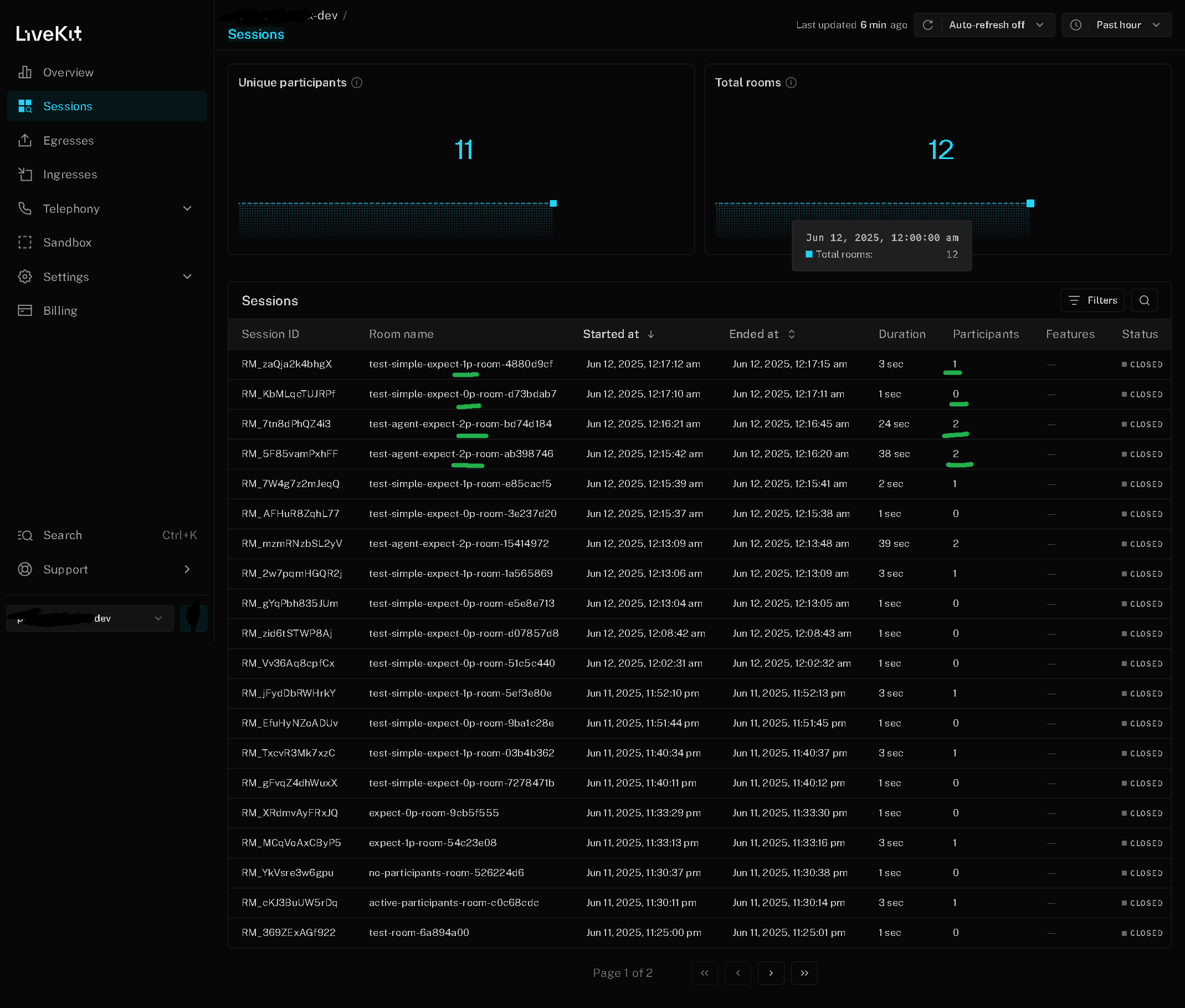Click session ID RM_zid6tSTWP8Aj
Image resolution: width=1185 pixels, height=1008 pixels.
click(x=287, y=633)
